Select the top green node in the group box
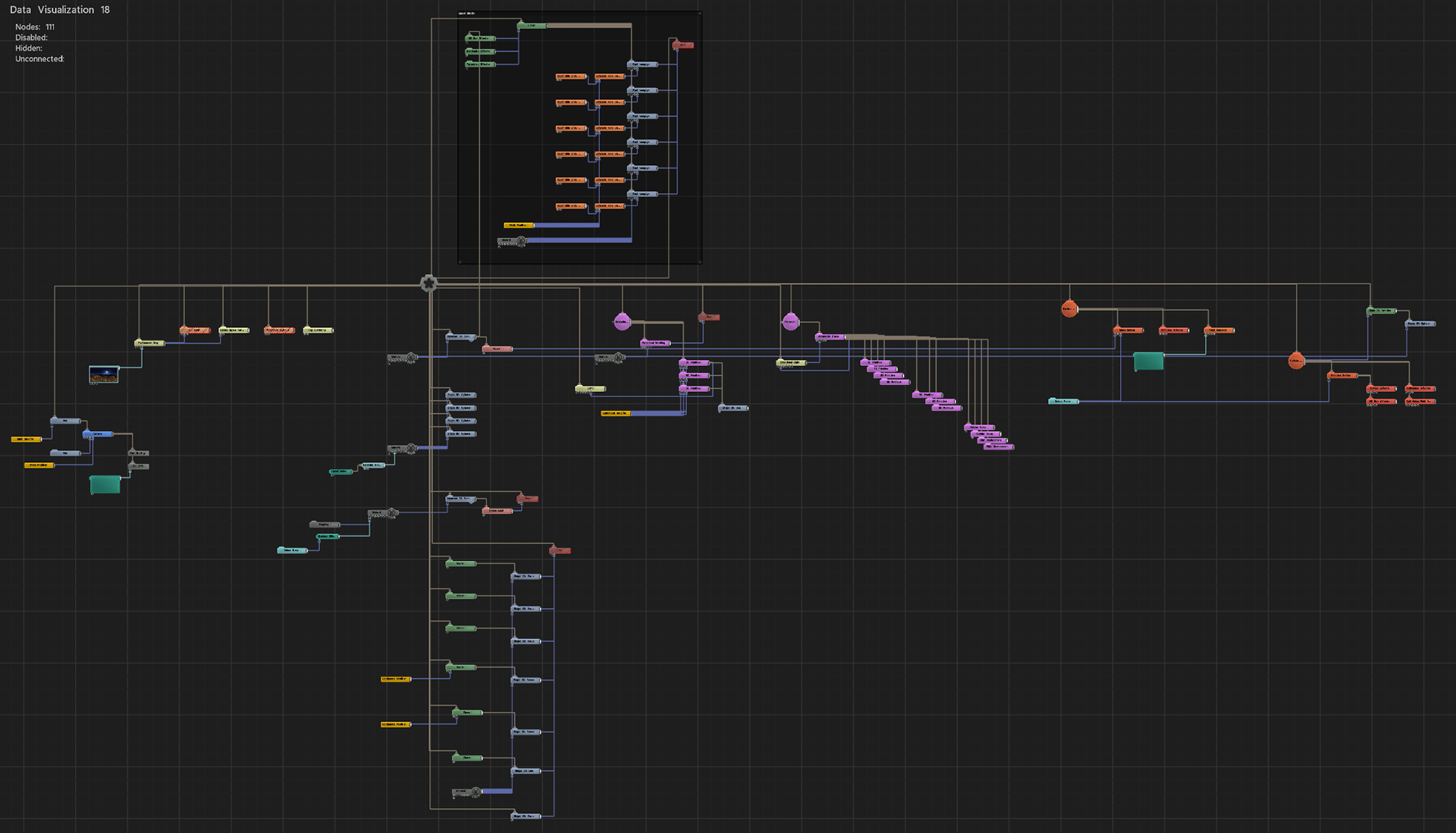 pyautogui.click(x=532, y=26)
